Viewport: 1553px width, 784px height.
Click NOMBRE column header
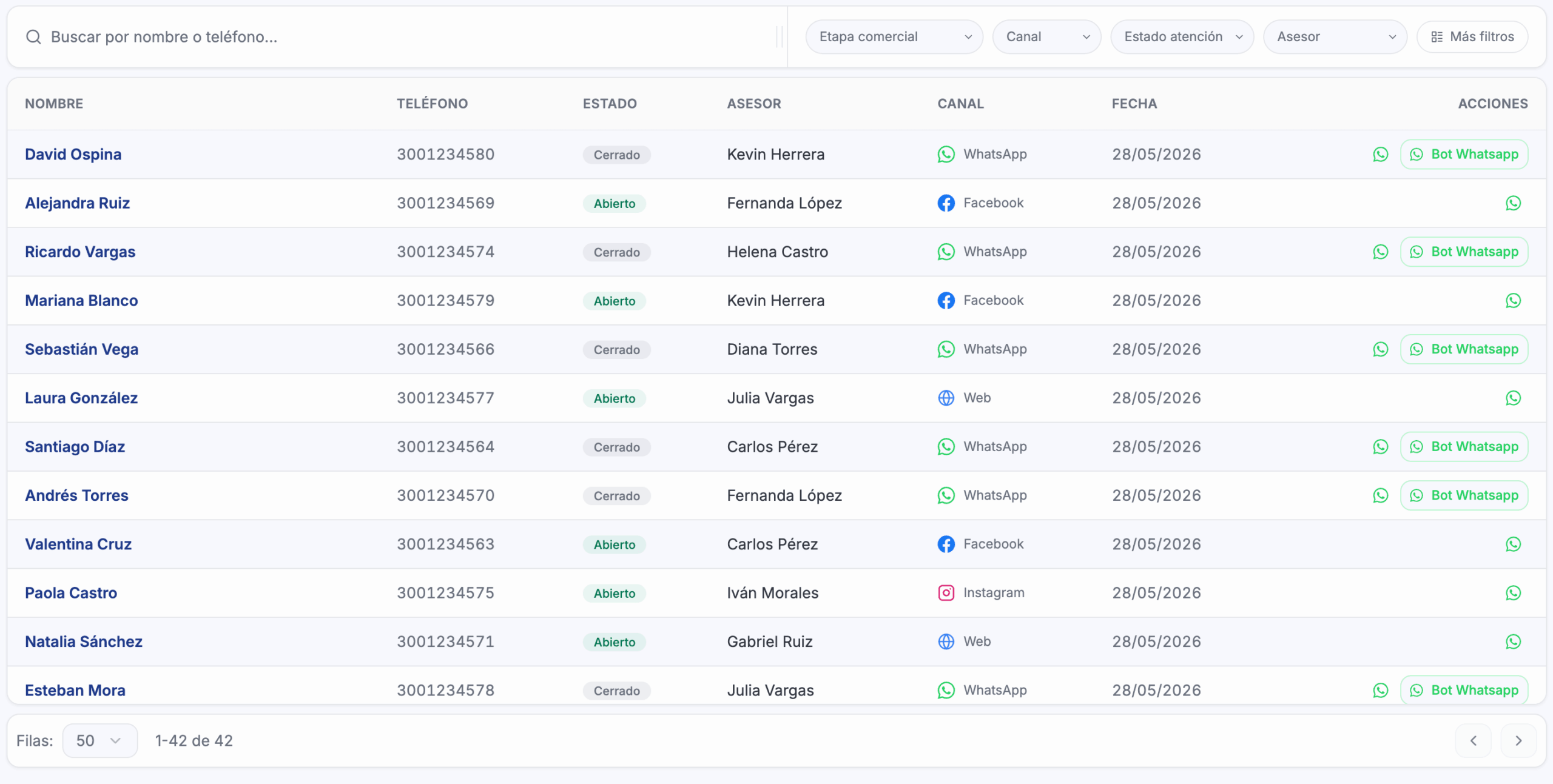[54, 104]
